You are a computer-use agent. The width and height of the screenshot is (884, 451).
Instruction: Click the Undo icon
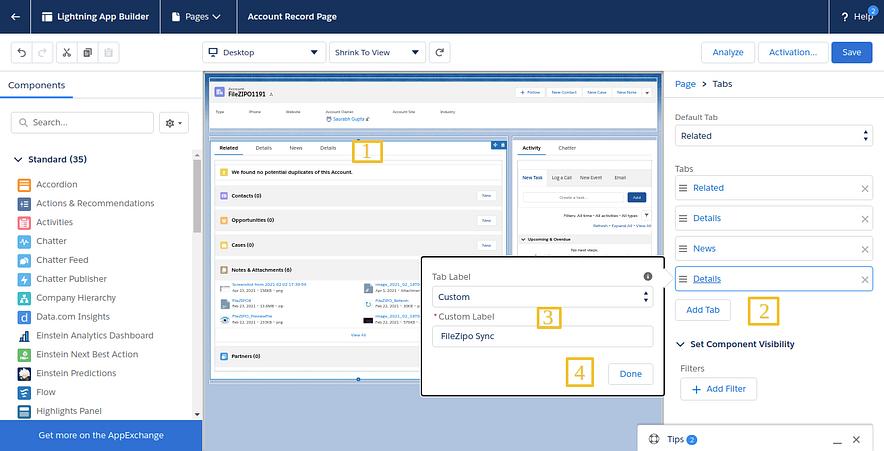click(x=21, y=52)
